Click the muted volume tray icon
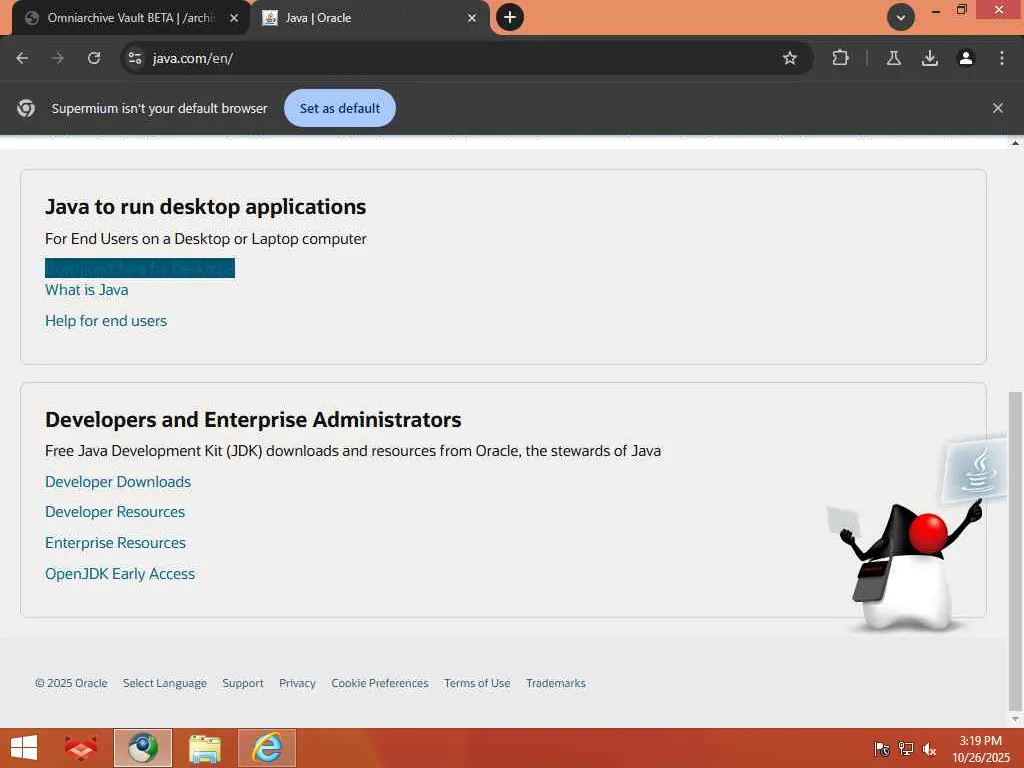The width and height of the screenshot is (1024, 768). click(x=929, y=748)
